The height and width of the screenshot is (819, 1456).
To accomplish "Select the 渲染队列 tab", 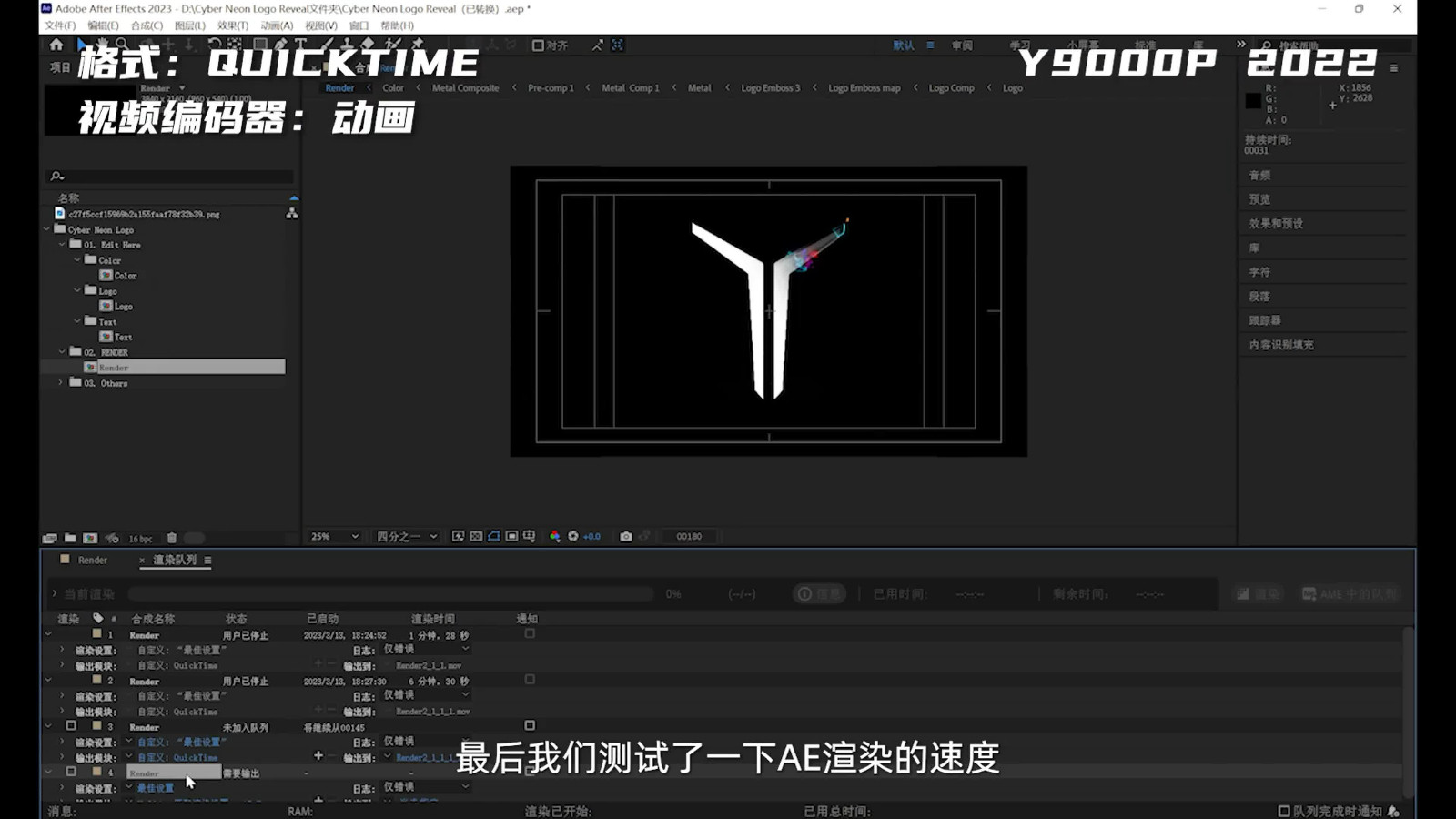I will (x=174, y=561).
